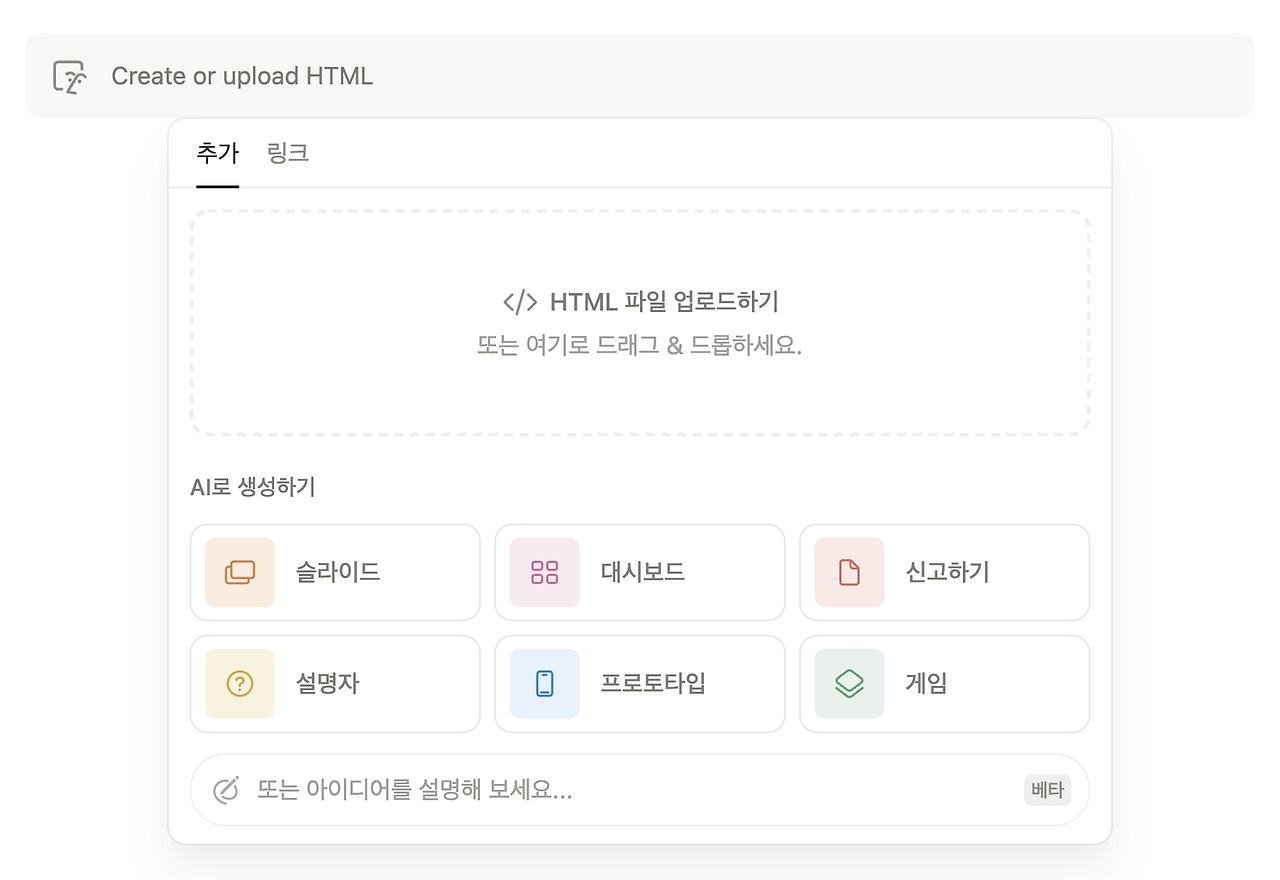This screenshot has height=880, width=1280.
Task: Click the pencil icon in idea field
Action: [227, 790]
